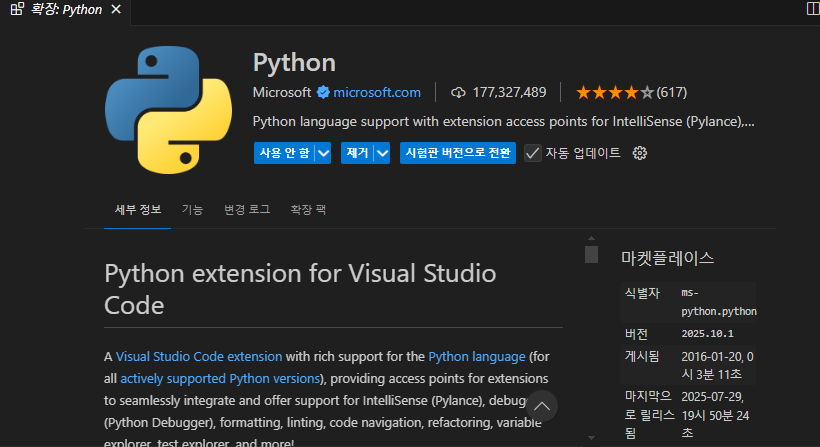
Task: Click the 식별자 label
Action: click(642, 293)
